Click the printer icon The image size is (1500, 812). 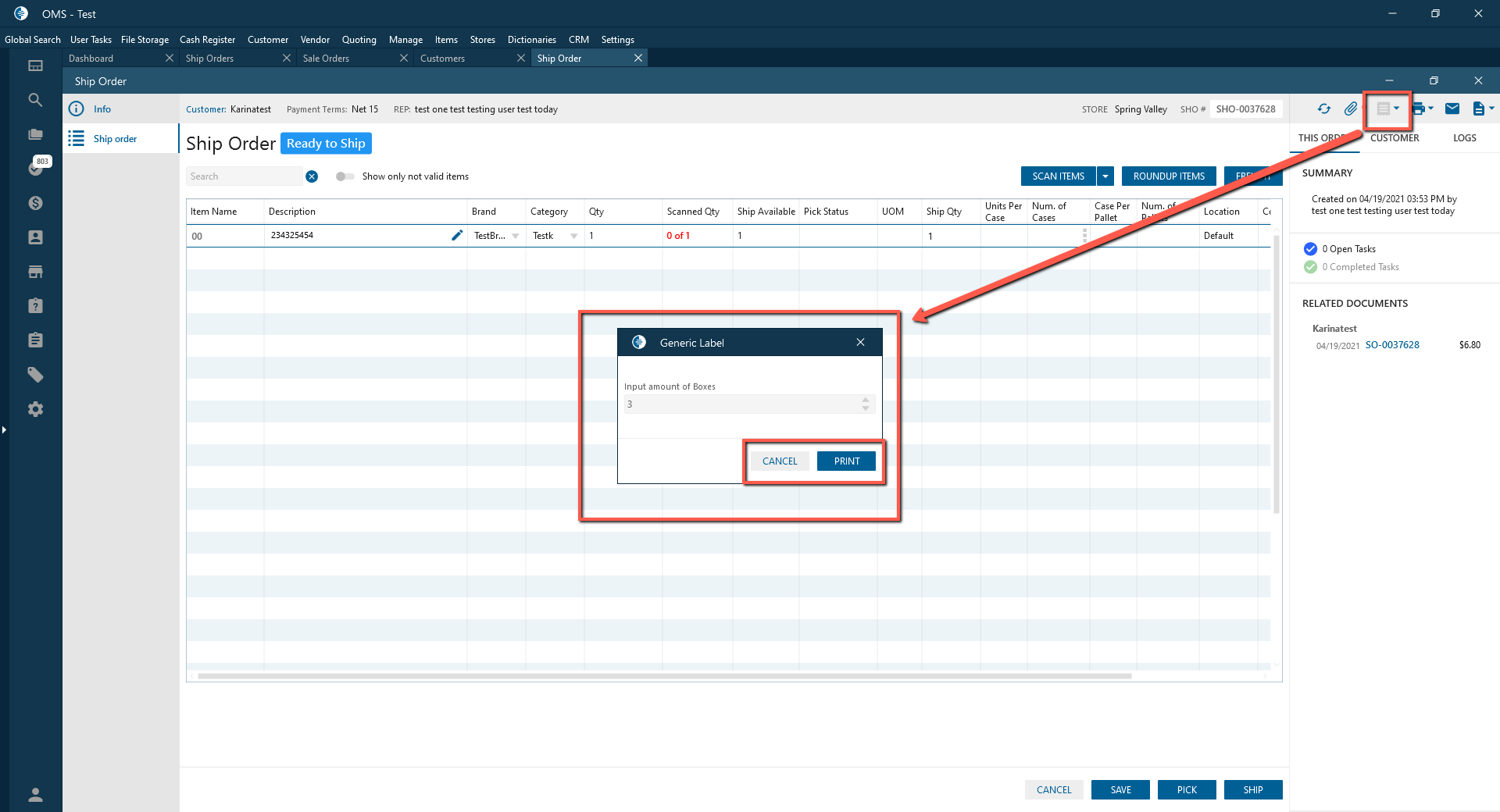(x=1419, y=109)
